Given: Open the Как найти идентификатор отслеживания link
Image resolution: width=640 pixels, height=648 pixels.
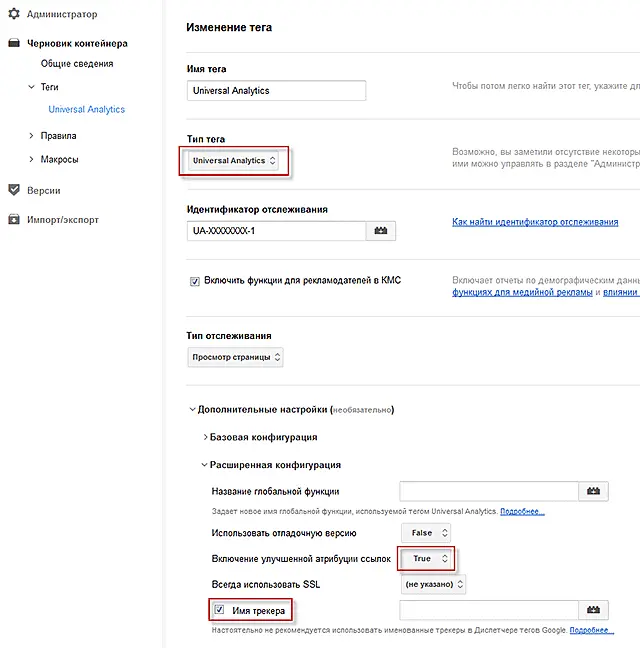Looking at the screenshot, I should tap(535, 222).
